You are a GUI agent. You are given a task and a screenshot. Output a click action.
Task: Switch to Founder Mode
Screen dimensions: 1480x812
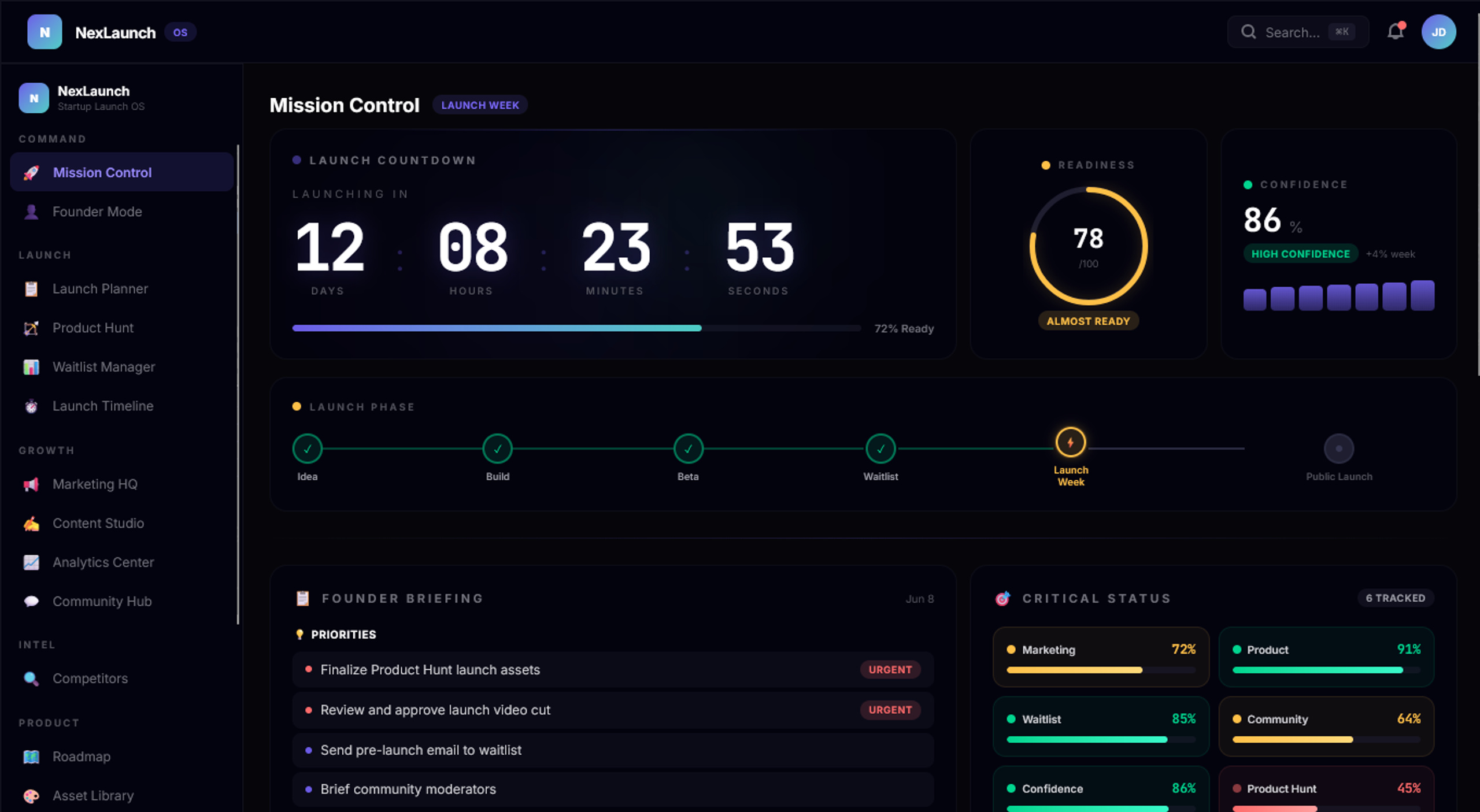pos(121,212)
